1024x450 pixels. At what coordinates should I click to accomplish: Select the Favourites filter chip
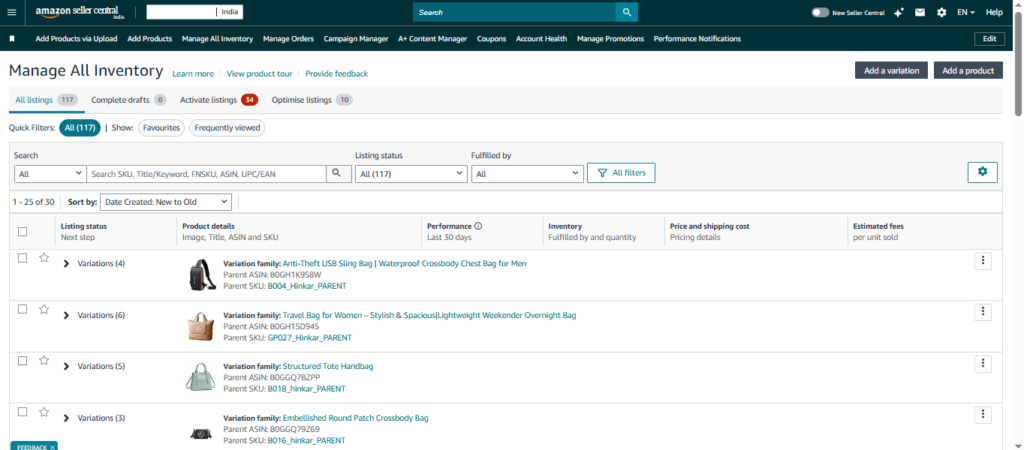161,128
